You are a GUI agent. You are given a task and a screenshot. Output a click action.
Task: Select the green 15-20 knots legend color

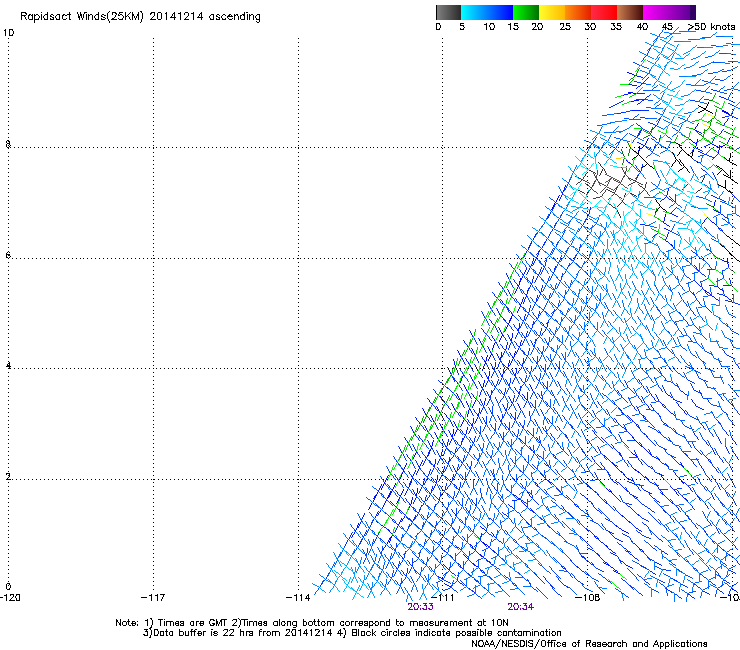click(526, 12)
